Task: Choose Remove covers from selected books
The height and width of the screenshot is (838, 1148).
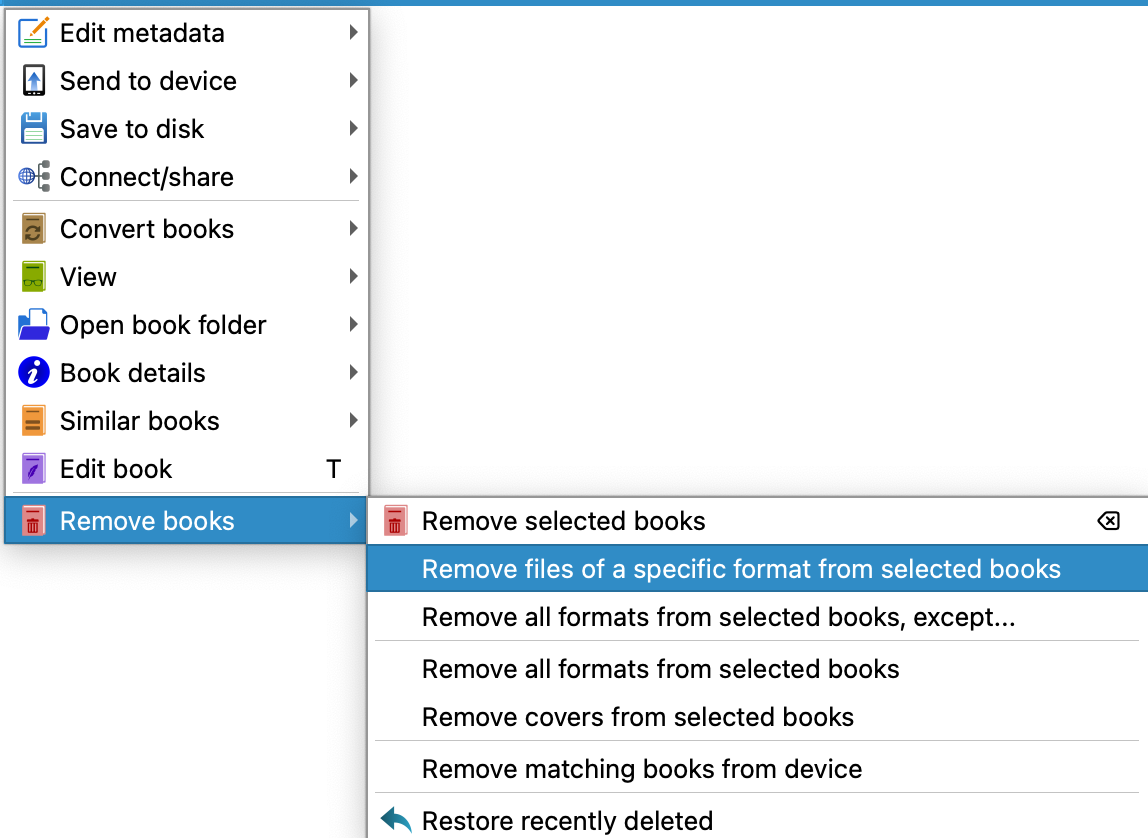Action: click(x=638, y=717)
